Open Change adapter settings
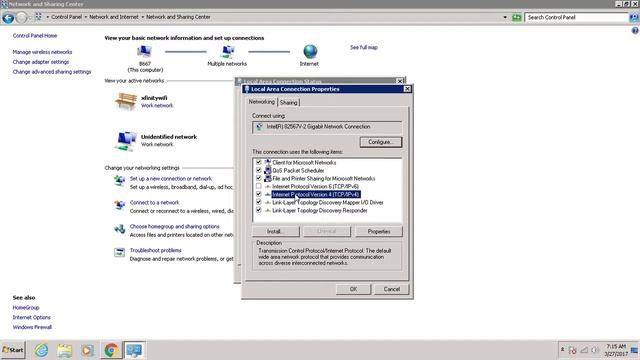640x360 pixels. [41, 62]
